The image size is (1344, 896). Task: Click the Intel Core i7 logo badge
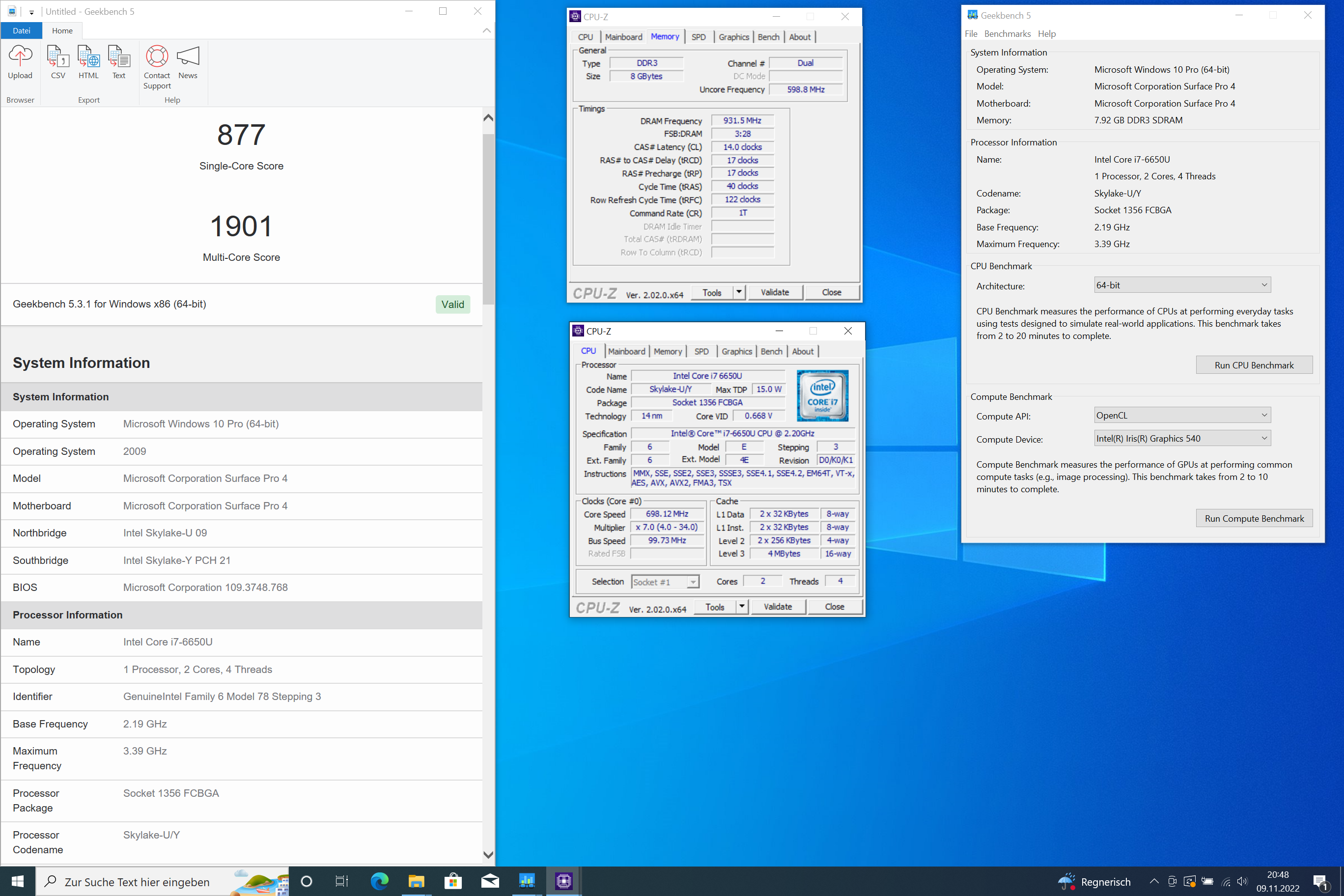point(822,395)
